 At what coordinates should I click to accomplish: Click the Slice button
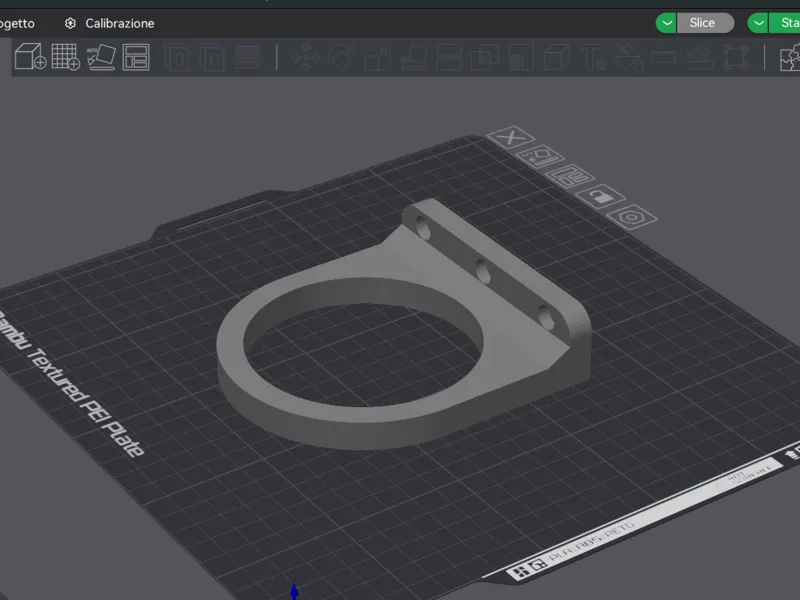click(705, 23)
